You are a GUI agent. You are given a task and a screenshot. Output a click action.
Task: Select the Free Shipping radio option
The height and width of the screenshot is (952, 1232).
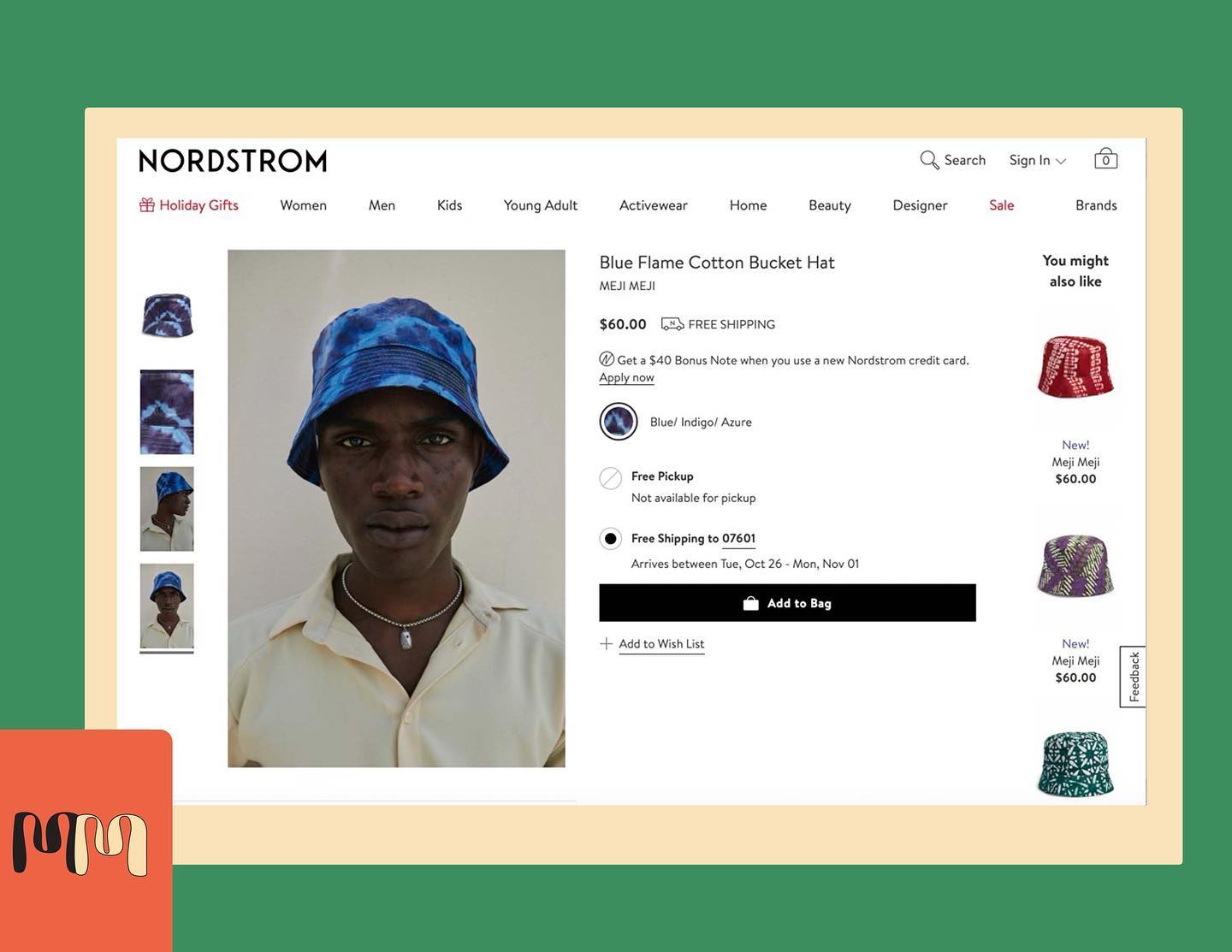[610, 539]
